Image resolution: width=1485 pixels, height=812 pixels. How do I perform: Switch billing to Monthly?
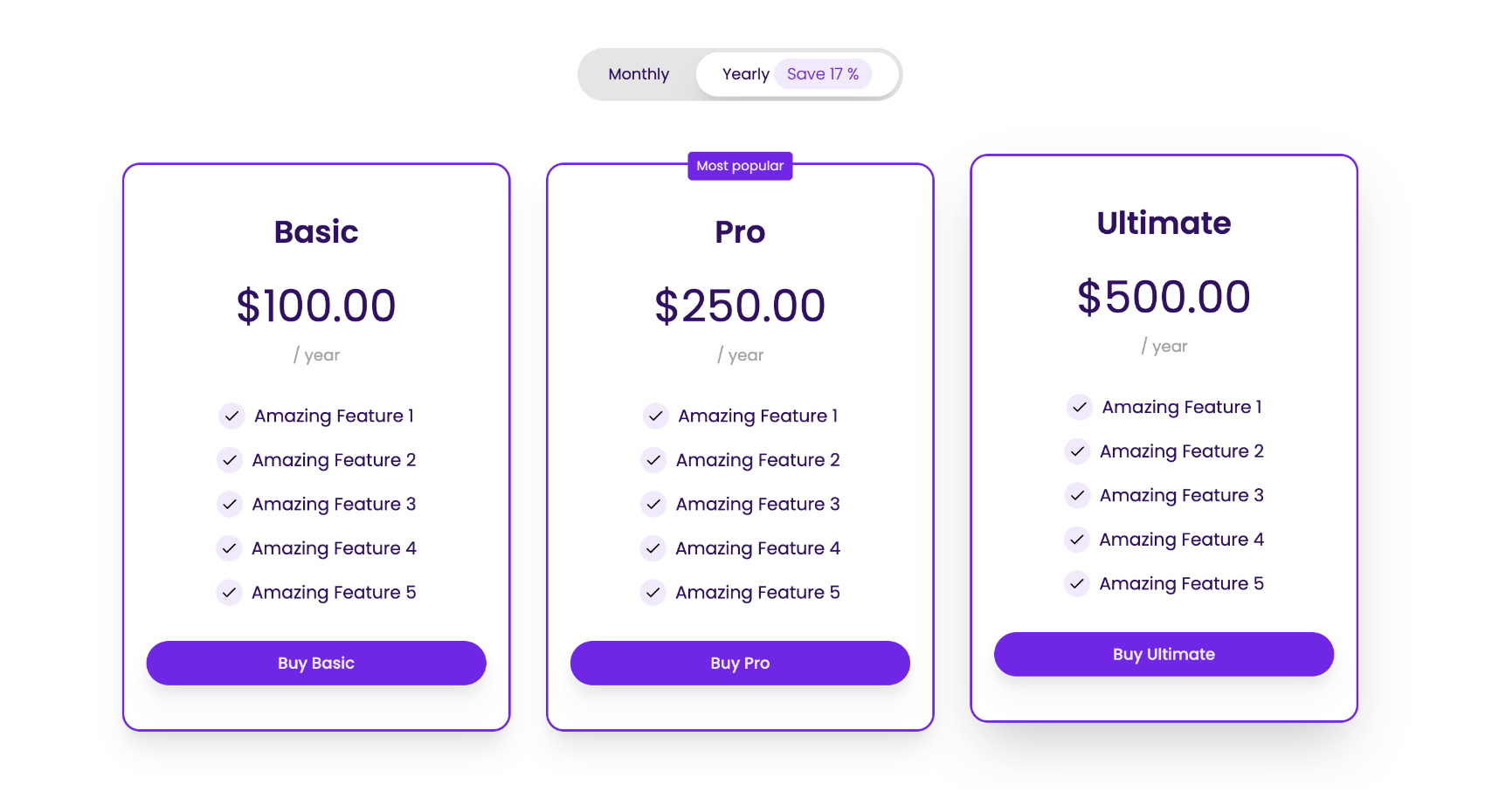639,74
